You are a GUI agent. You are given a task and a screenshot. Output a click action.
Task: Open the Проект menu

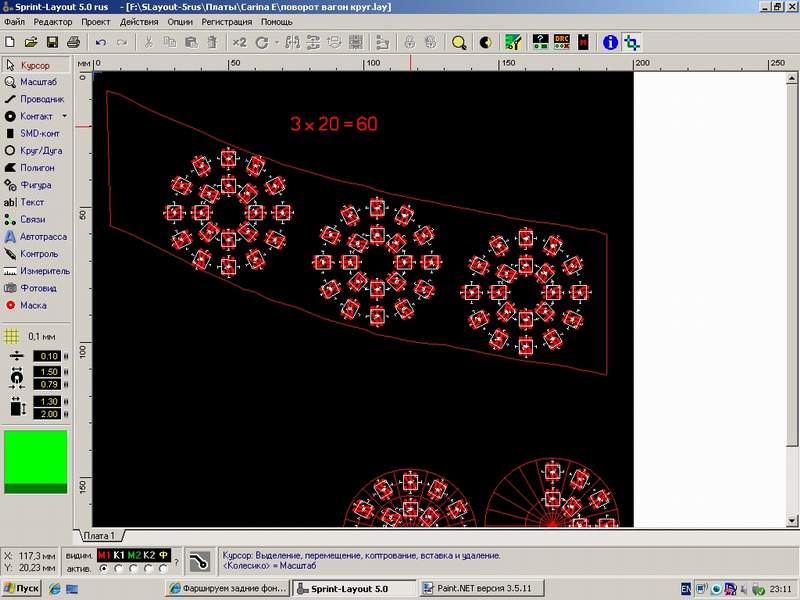[96, 21]
